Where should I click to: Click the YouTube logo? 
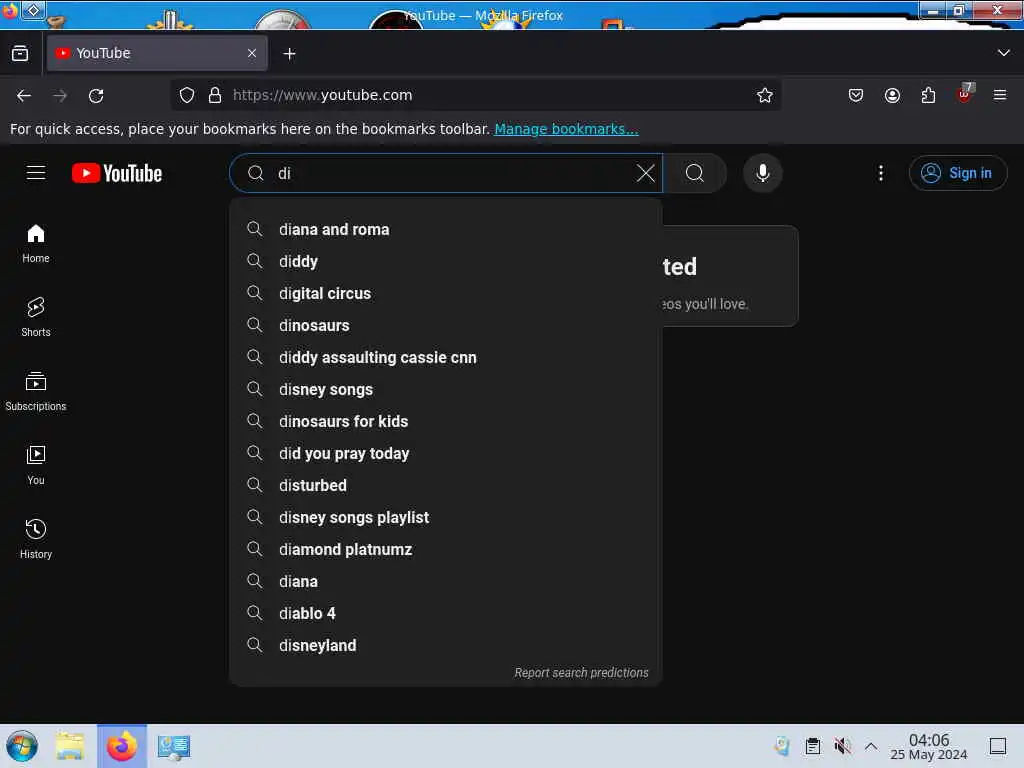coord(117,173)
